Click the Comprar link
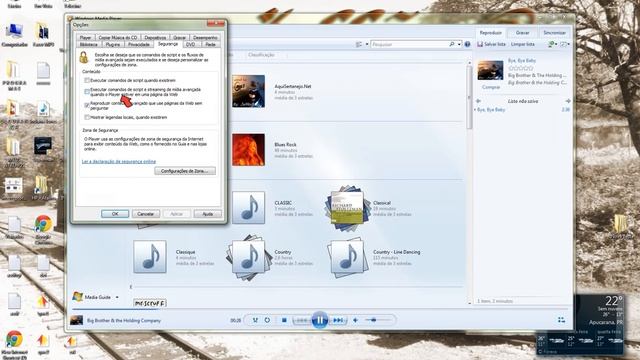This screenshot has height=360, width=640. [491, 87]
